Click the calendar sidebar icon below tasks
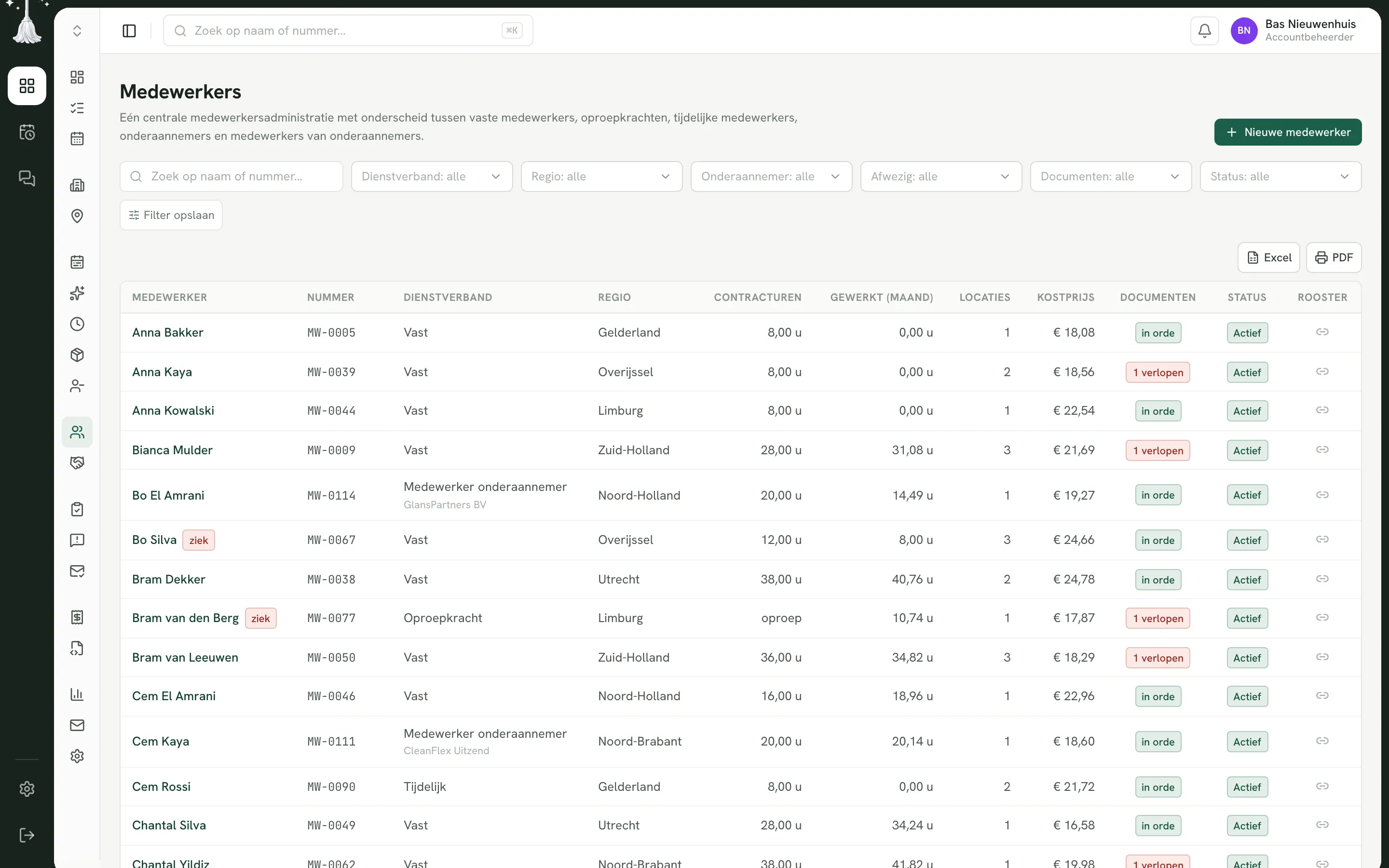The height and width of the screenshot is (868, 1389). [77, 139]
